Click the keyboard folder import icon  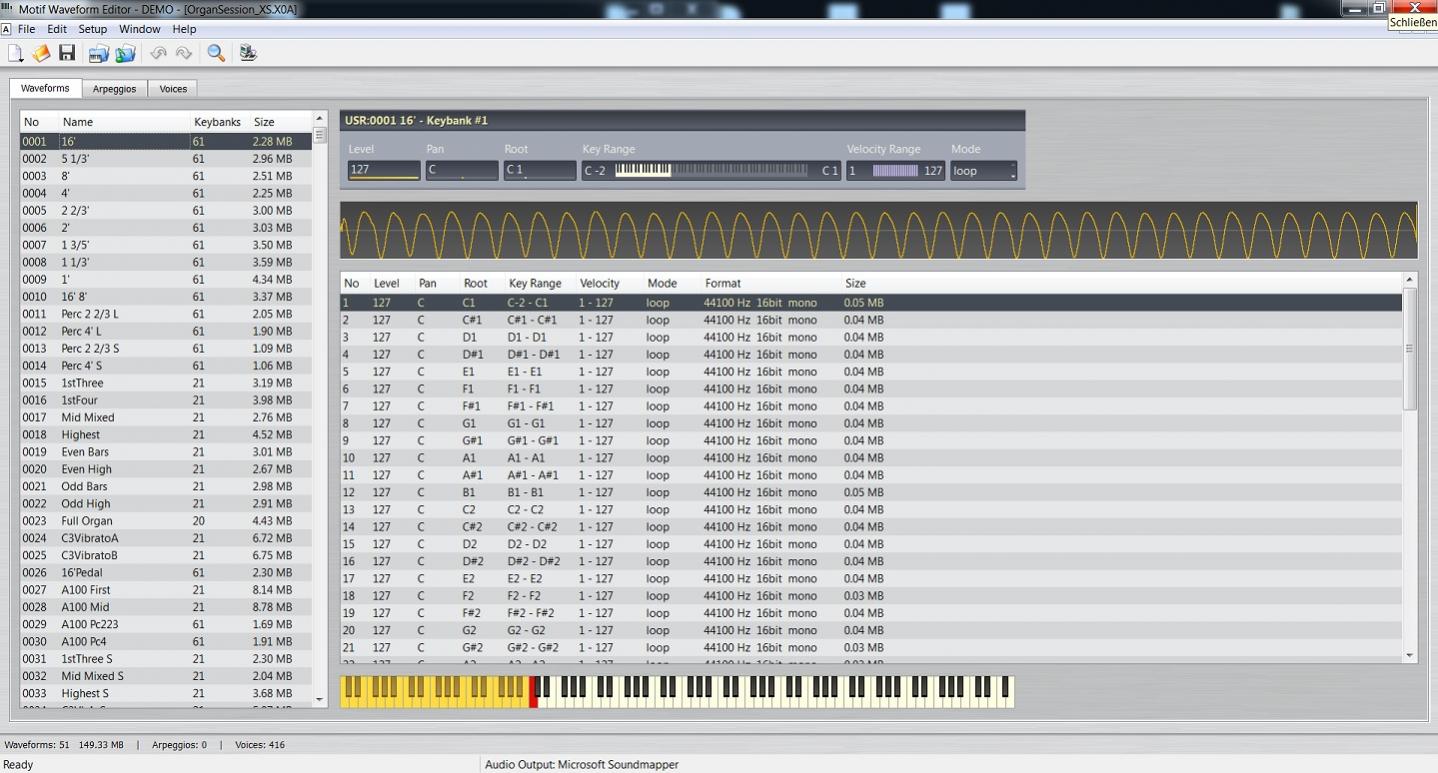[98, 53]
